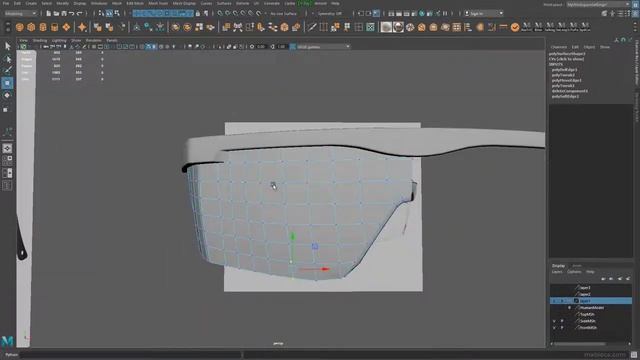Open the Channels menu in the Channel Box
640x360 pixels.
558,47
